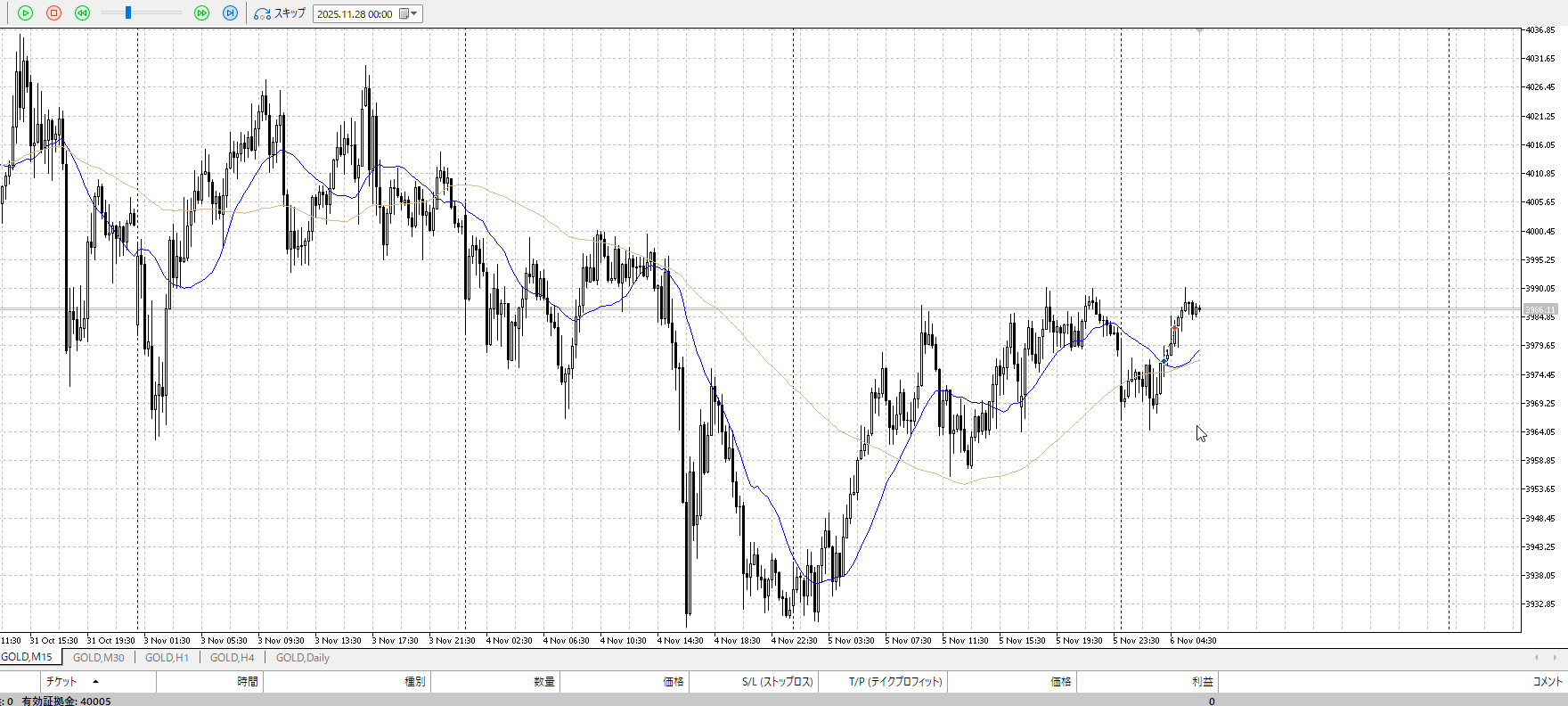Image resolution: width=1568 pixels, height=706 pixels.
Task: Click the 2025.11.28 00:00 date field
Action: pyautogui.click(x=355, y=14)
